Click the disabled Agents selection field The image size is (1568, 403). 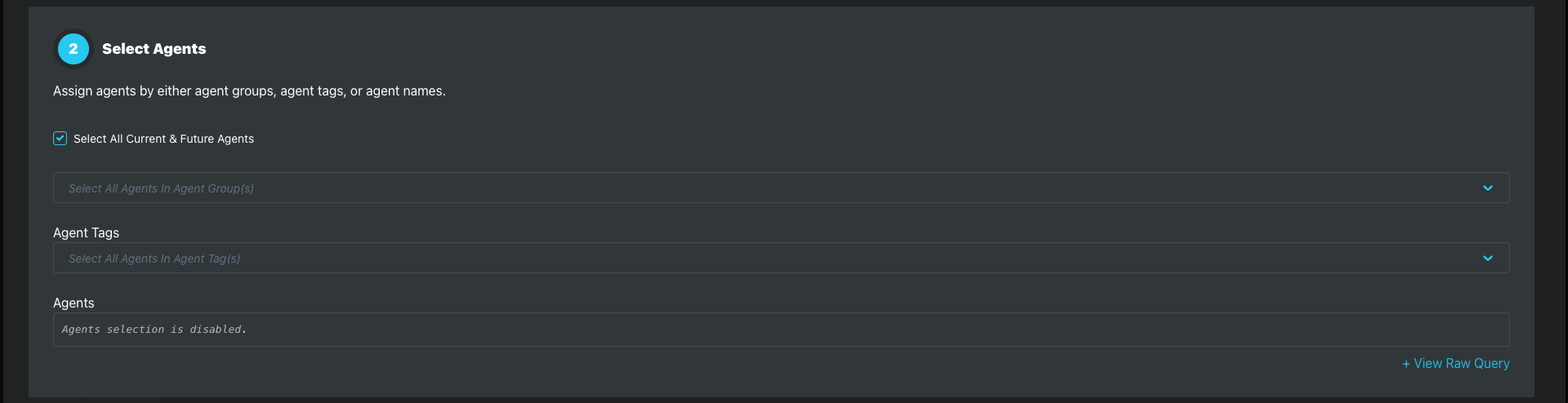(x=782, y=330)
